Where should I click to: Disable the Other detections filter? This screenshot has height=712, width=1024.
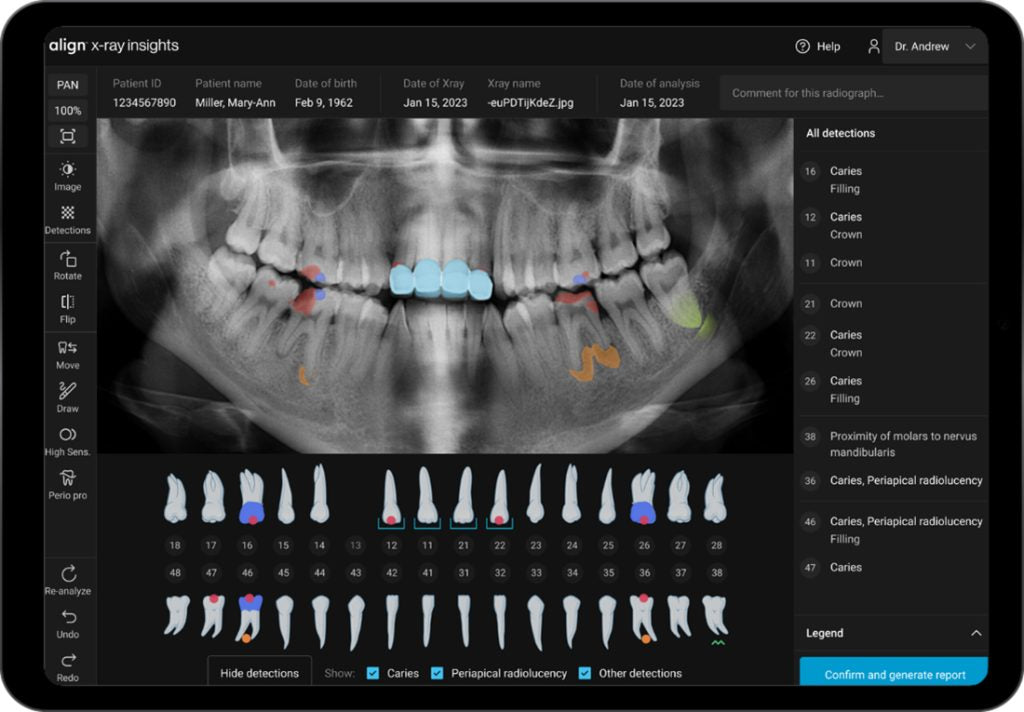pos(584,673)
